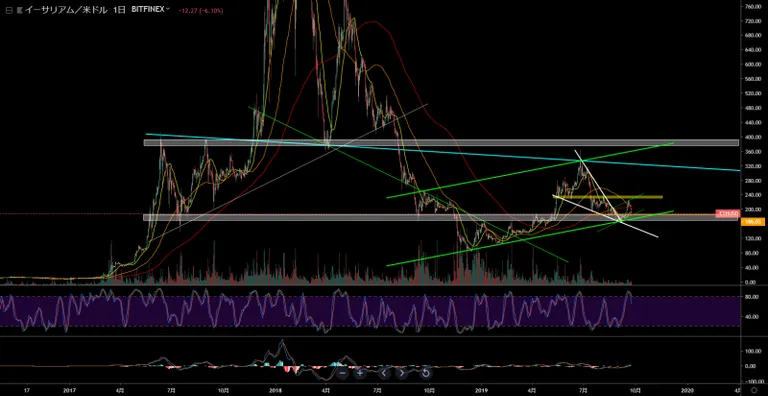Image resolution: width=768 pixels, height=396 pixels.
Task: Select the lower gray horizontal support zone
Action: [440, 217]
